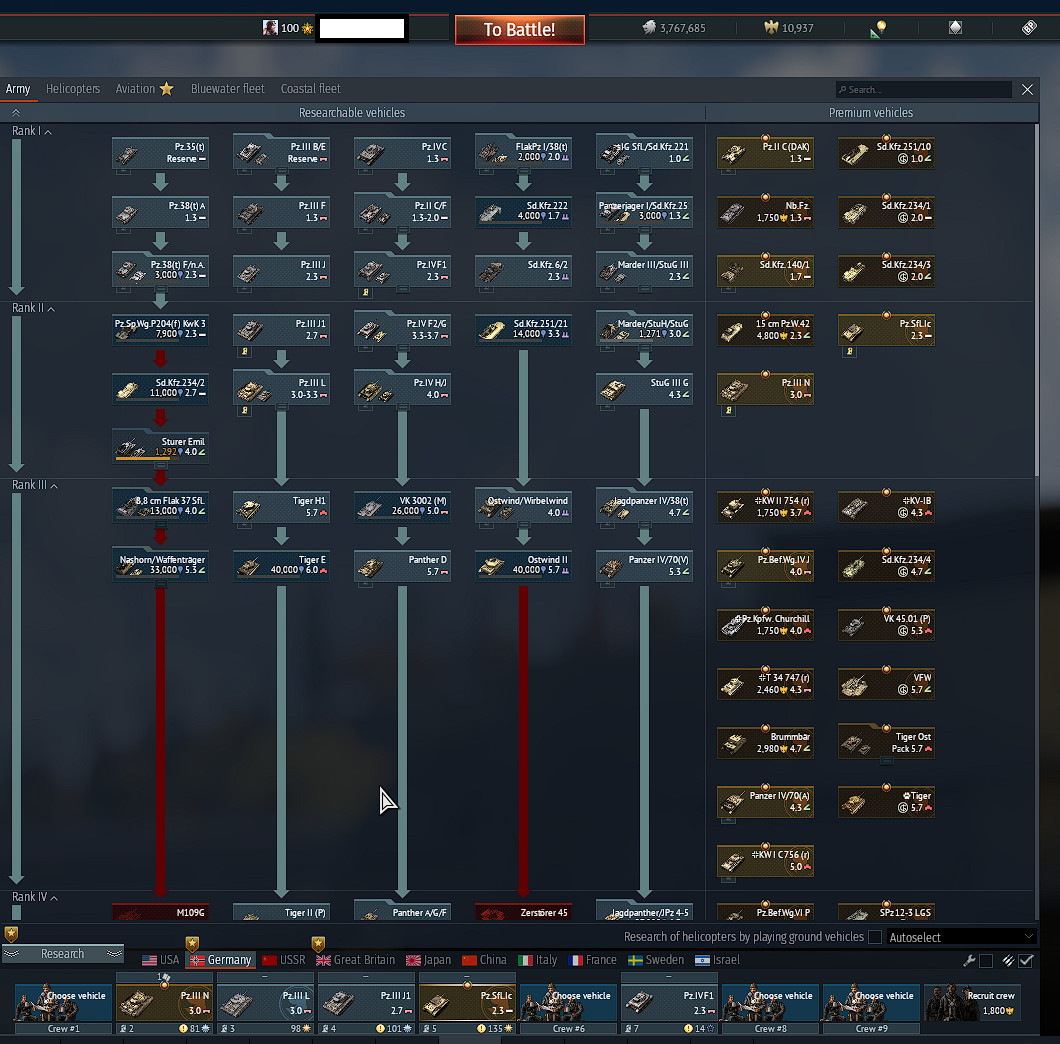Open the inventory items icon at top right
Screen dimensions: 1060x1044
[1029, 28]
